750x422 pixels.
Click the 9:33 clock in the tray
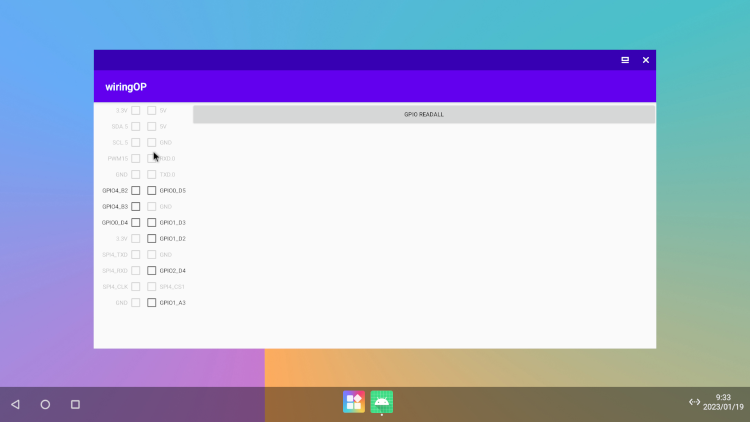[723, 398]
